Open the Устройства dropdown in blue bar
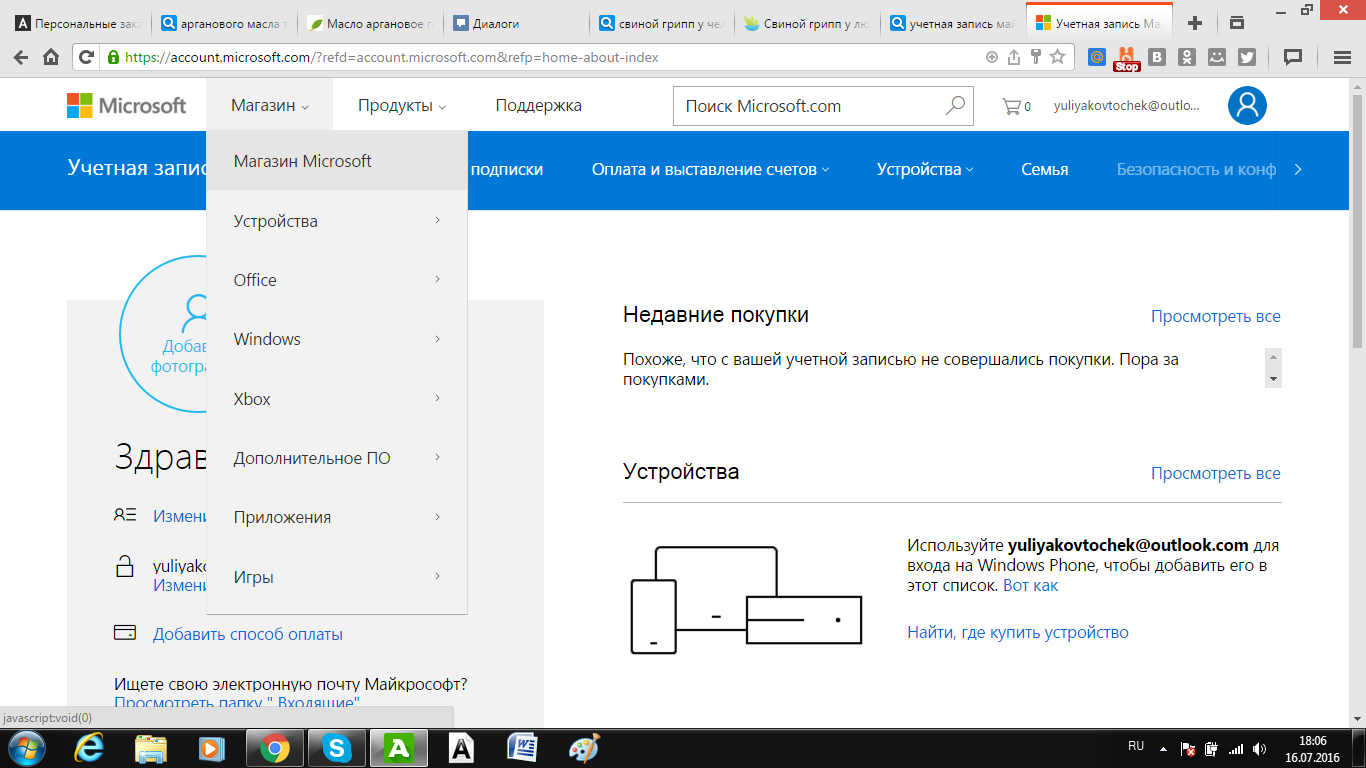Image resolution: width=1366 pixels, height=768 pixels. click(x=925, y=170)
